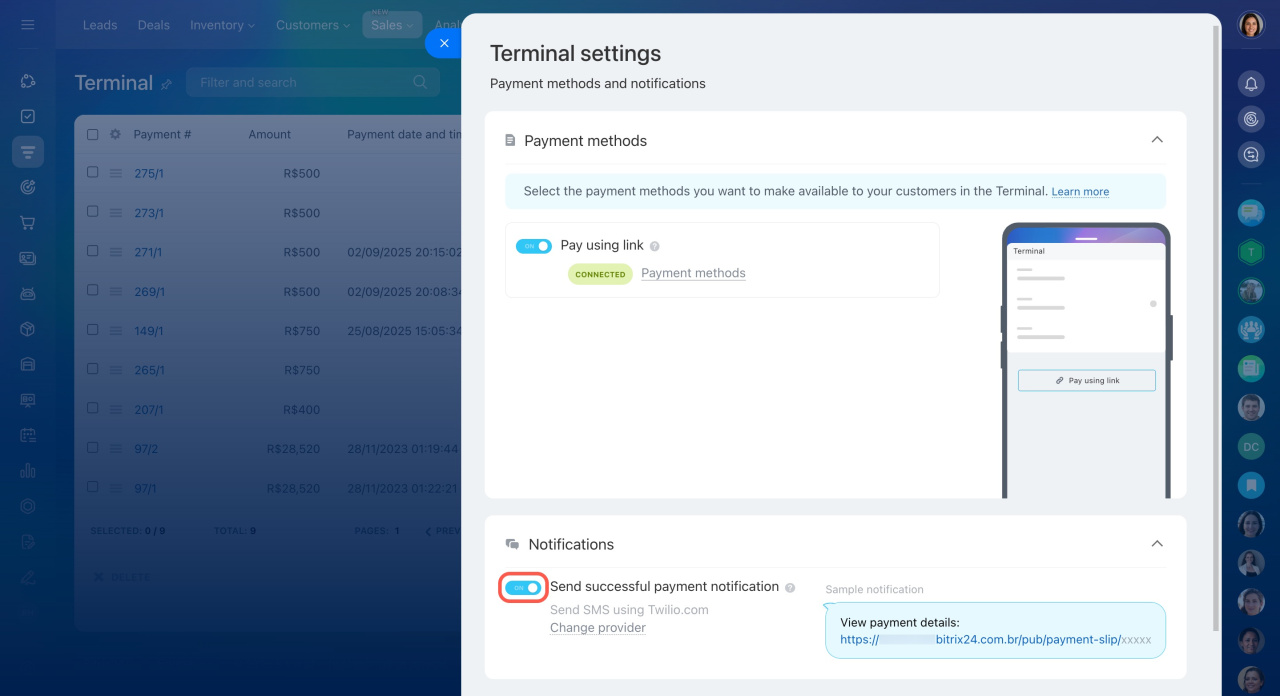Click the search magnifier icon
Image resolution: width=1280 pixels, height=696 pixels.
(x=420, y=82)
